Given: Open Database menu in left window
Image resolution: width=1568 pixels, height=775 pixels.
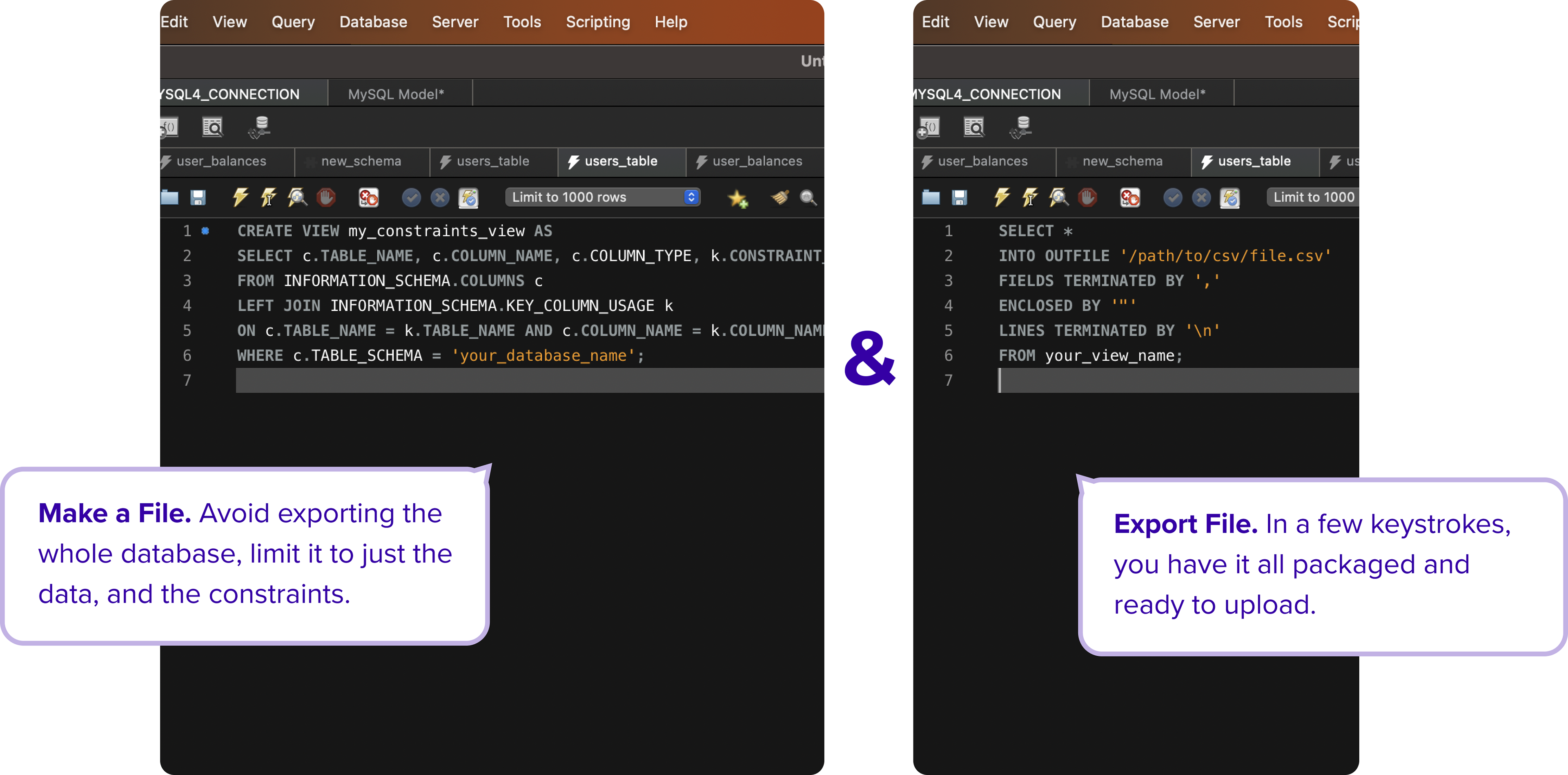Looking at the screenshot, I should coord(373,22).
